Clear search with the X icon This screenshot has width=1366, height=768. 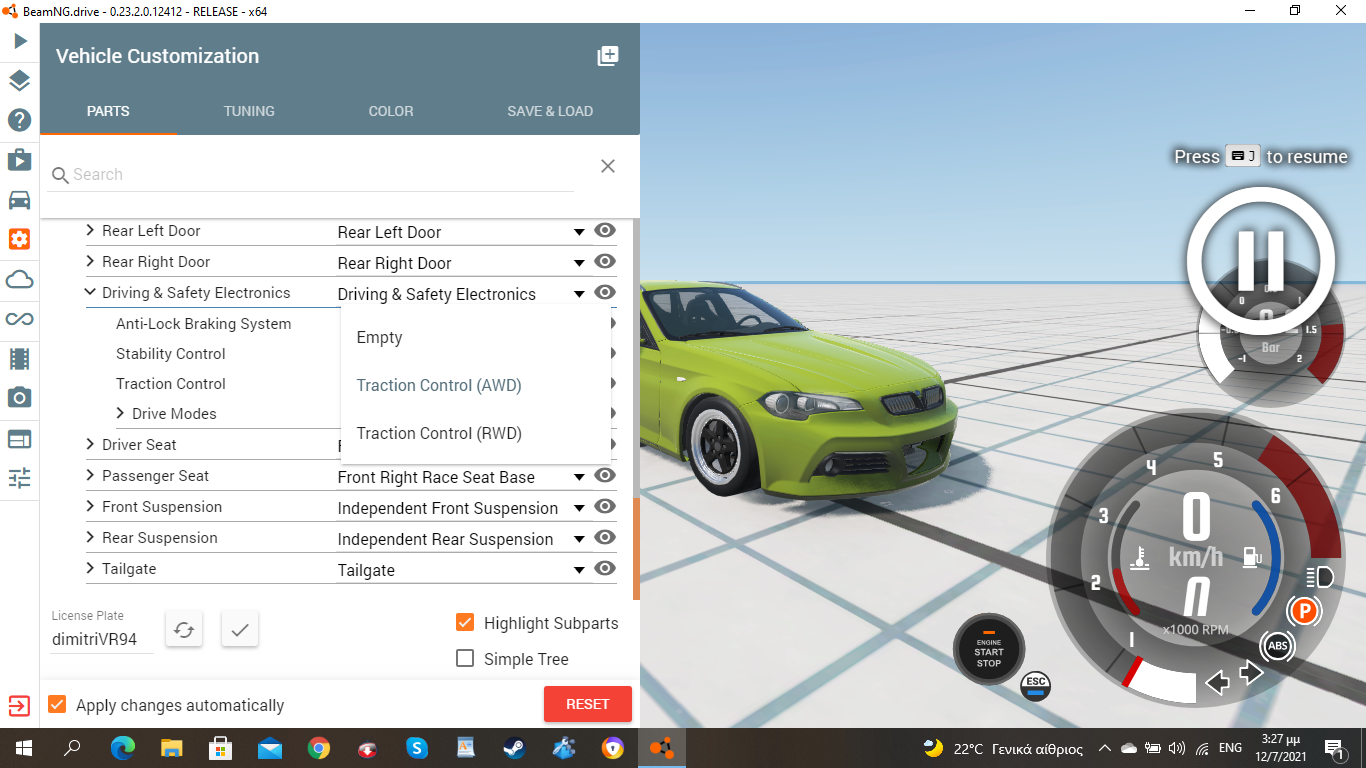608,166
